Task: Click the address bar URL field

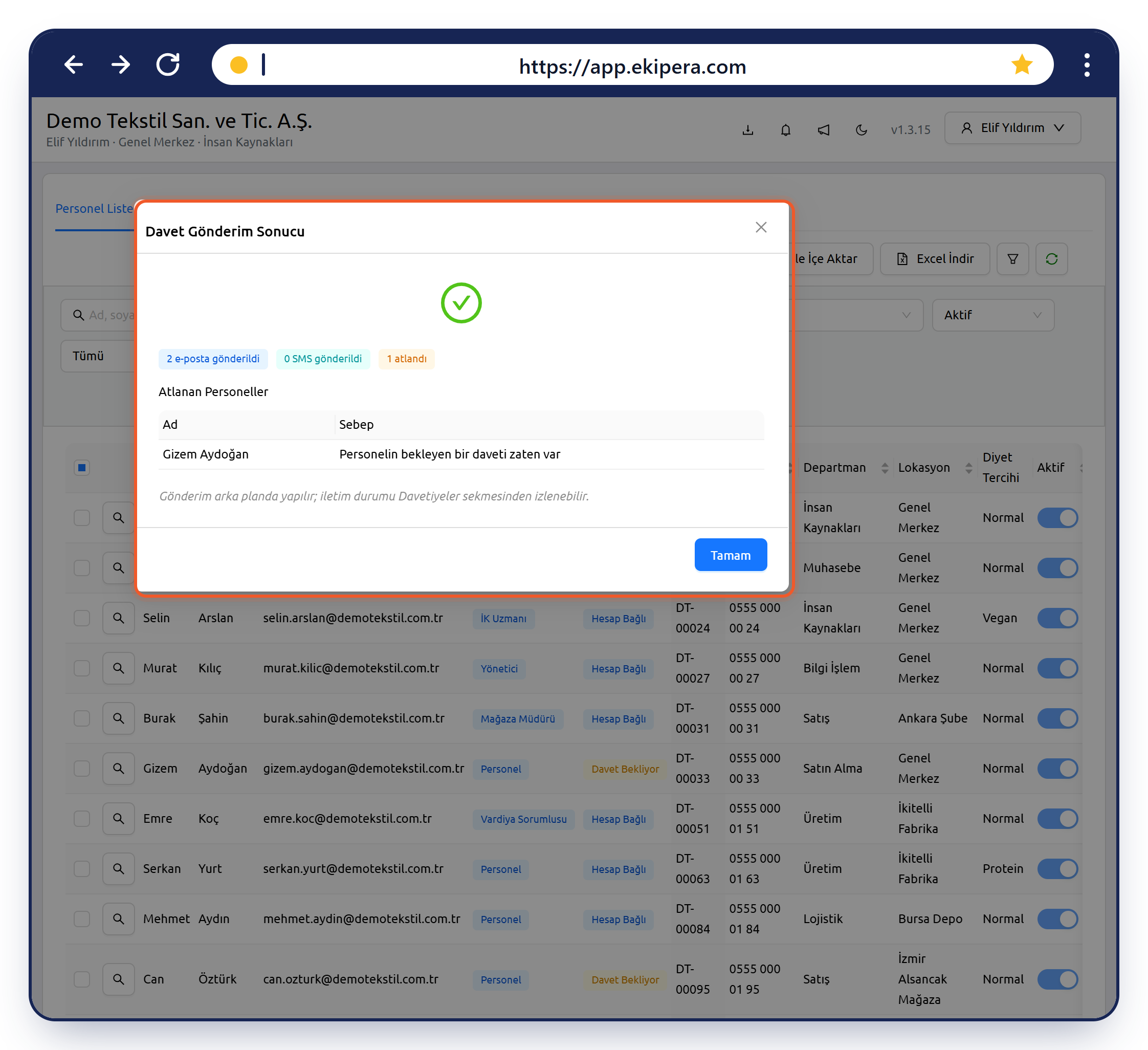Action: 632,66
